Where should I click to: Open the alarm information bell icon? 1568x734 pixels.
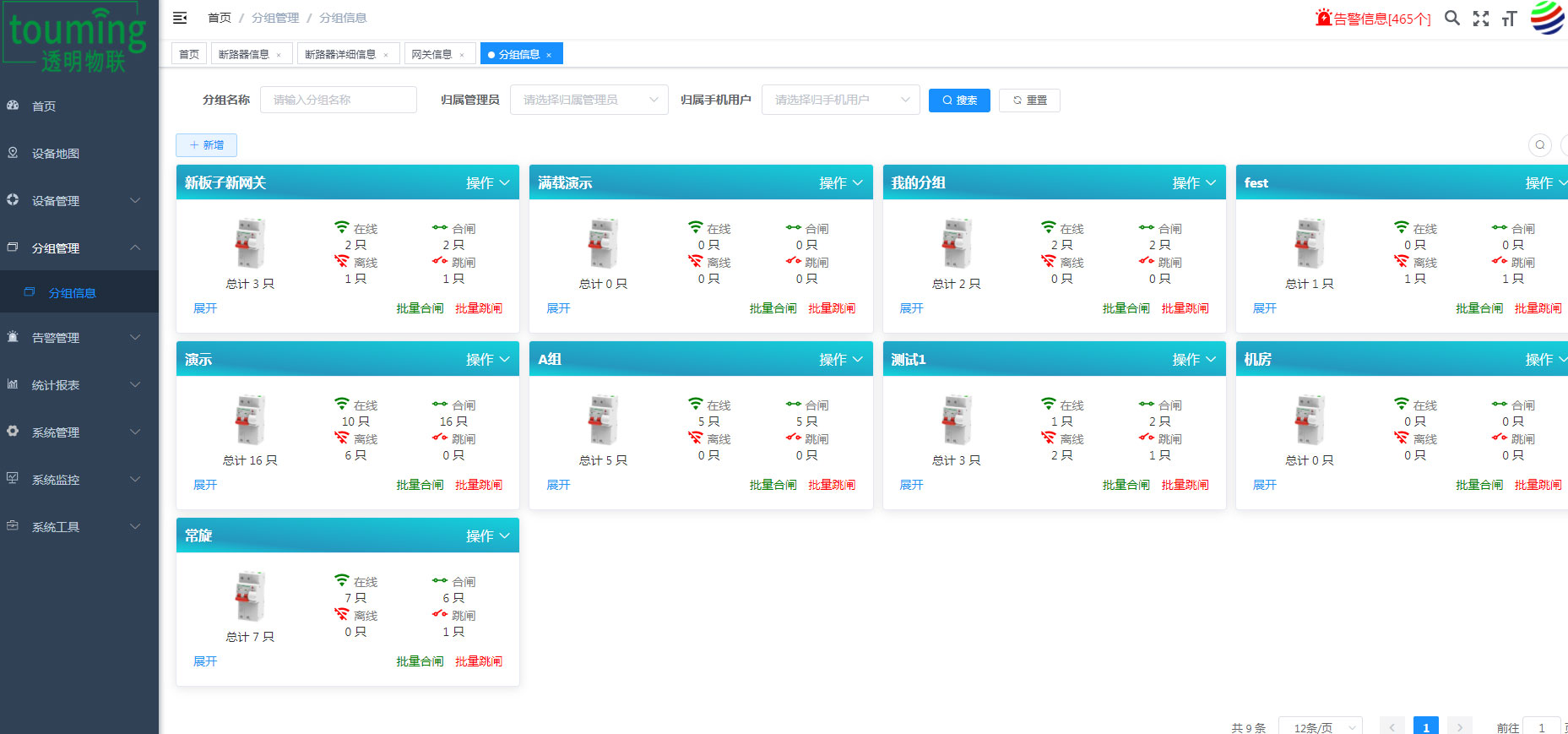coord(1323,18)
